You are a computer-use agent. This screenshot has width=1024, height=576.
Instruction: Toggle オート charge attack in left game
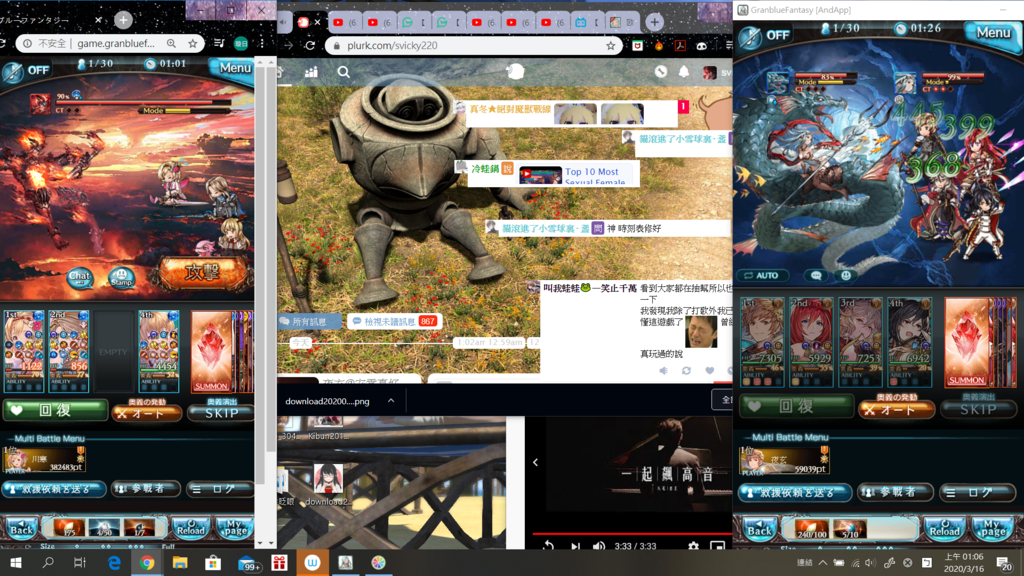(146, 412)
